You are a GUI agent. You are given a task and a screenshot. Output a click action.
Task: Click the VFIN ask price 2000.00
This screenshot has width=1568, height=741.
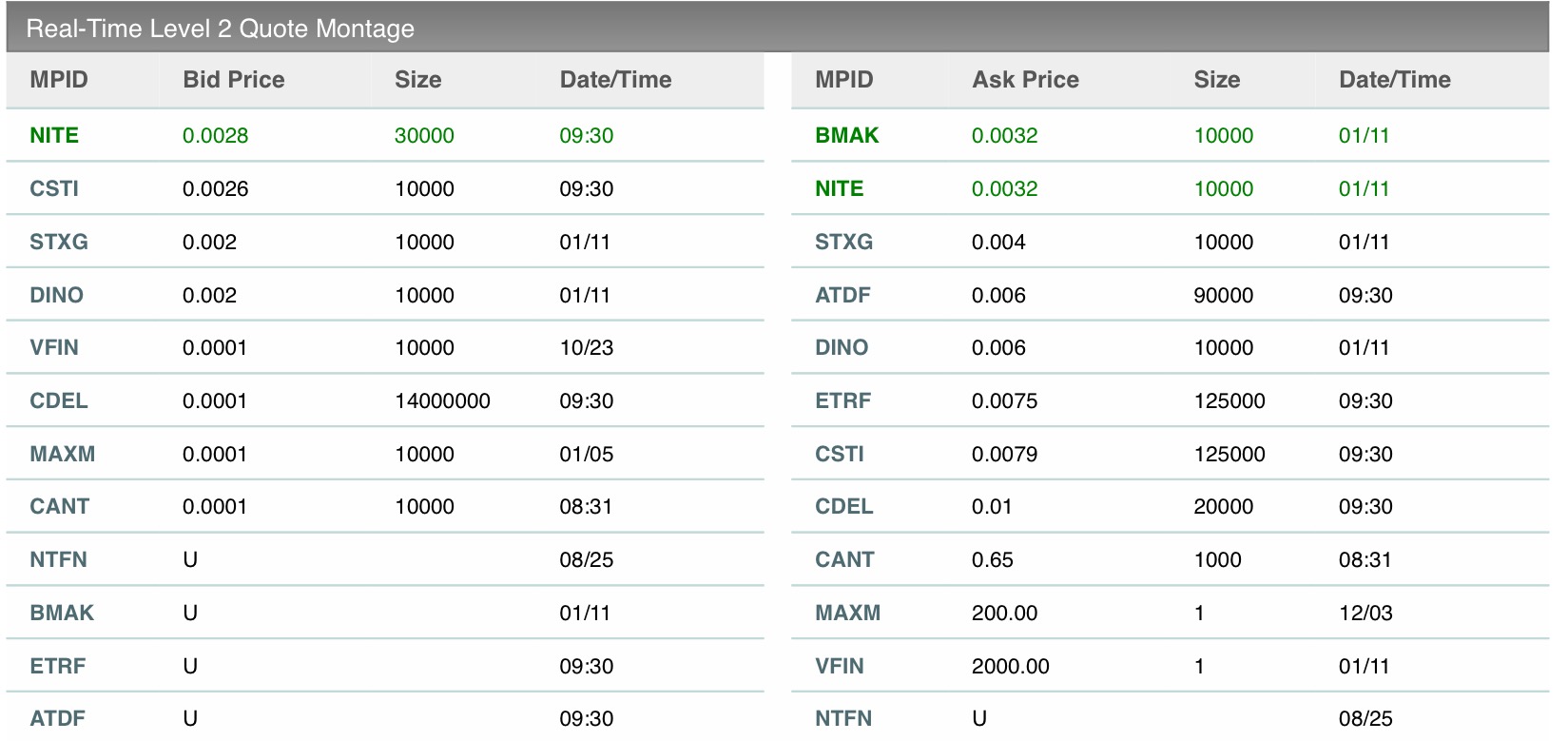(x=1010, y=666)
